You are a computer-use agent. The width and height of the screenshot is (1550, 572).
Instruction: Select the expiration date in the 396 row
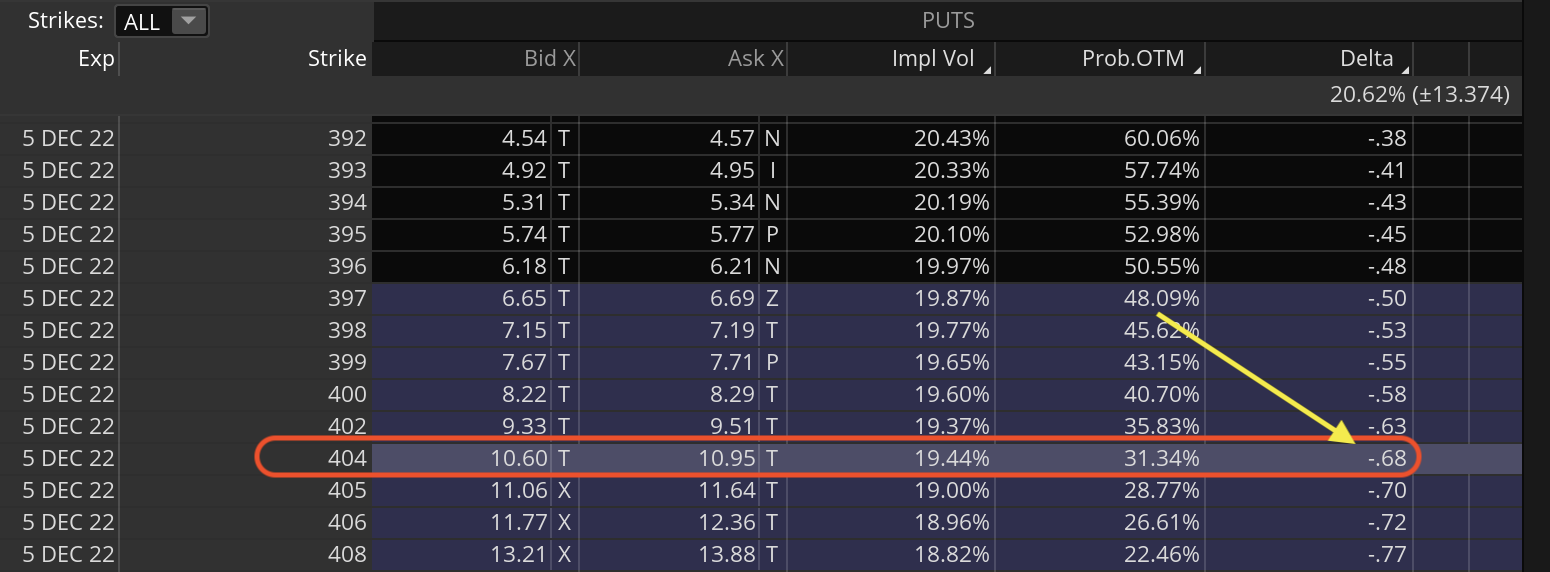[69, 266]
